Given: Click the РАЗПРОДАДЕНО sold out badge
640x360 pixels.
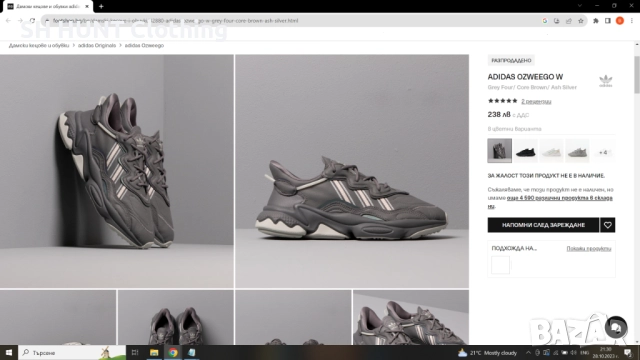Looking at the screenshot, I should (511, 60).
